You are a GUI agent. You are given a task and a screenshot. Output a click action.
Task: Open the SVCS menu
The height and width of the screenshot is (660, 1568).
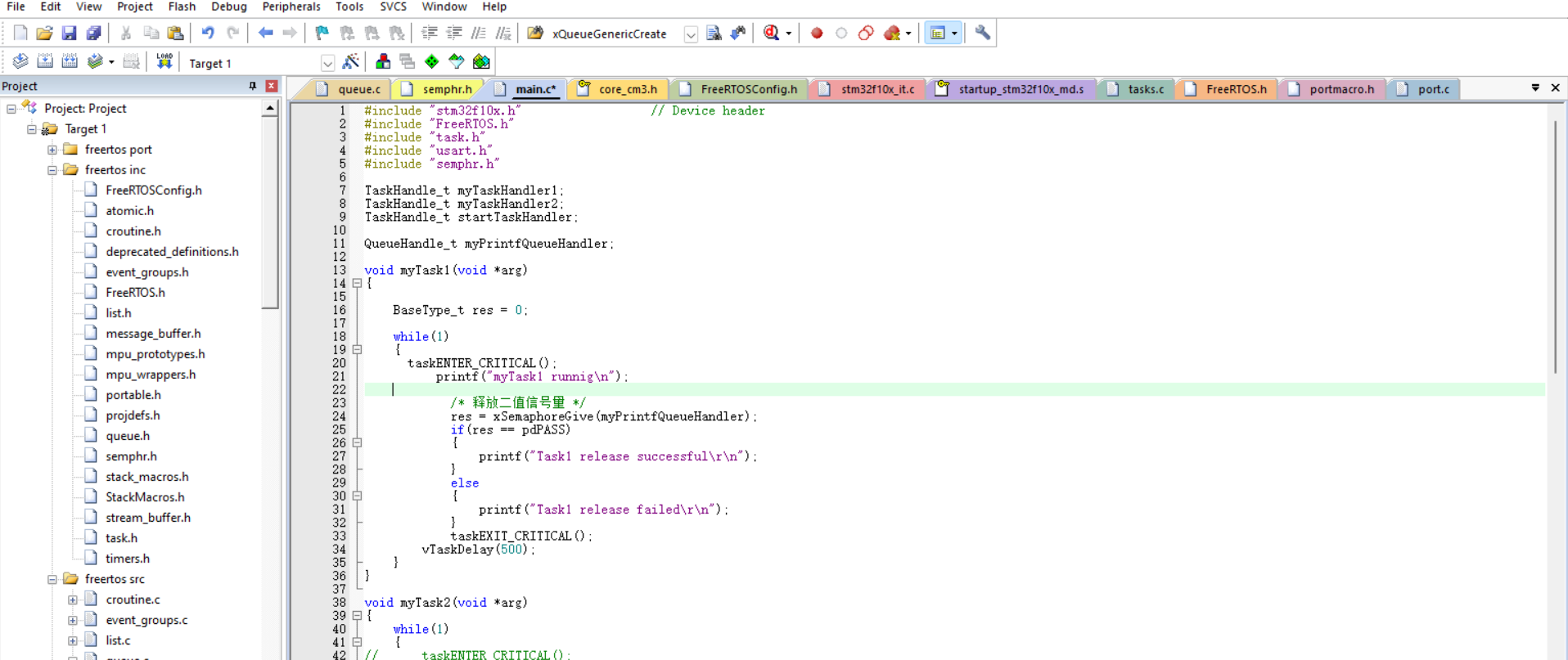393,7
